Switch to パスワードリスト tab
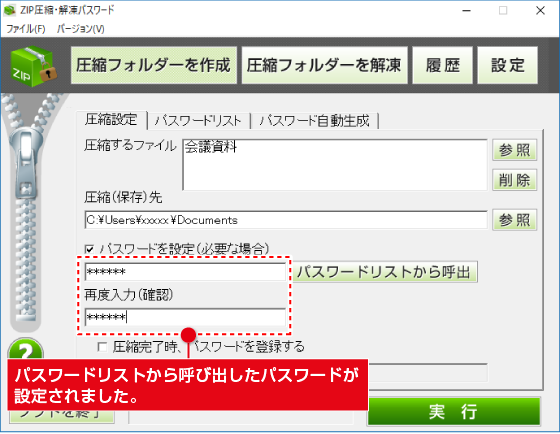 (198, 121)
